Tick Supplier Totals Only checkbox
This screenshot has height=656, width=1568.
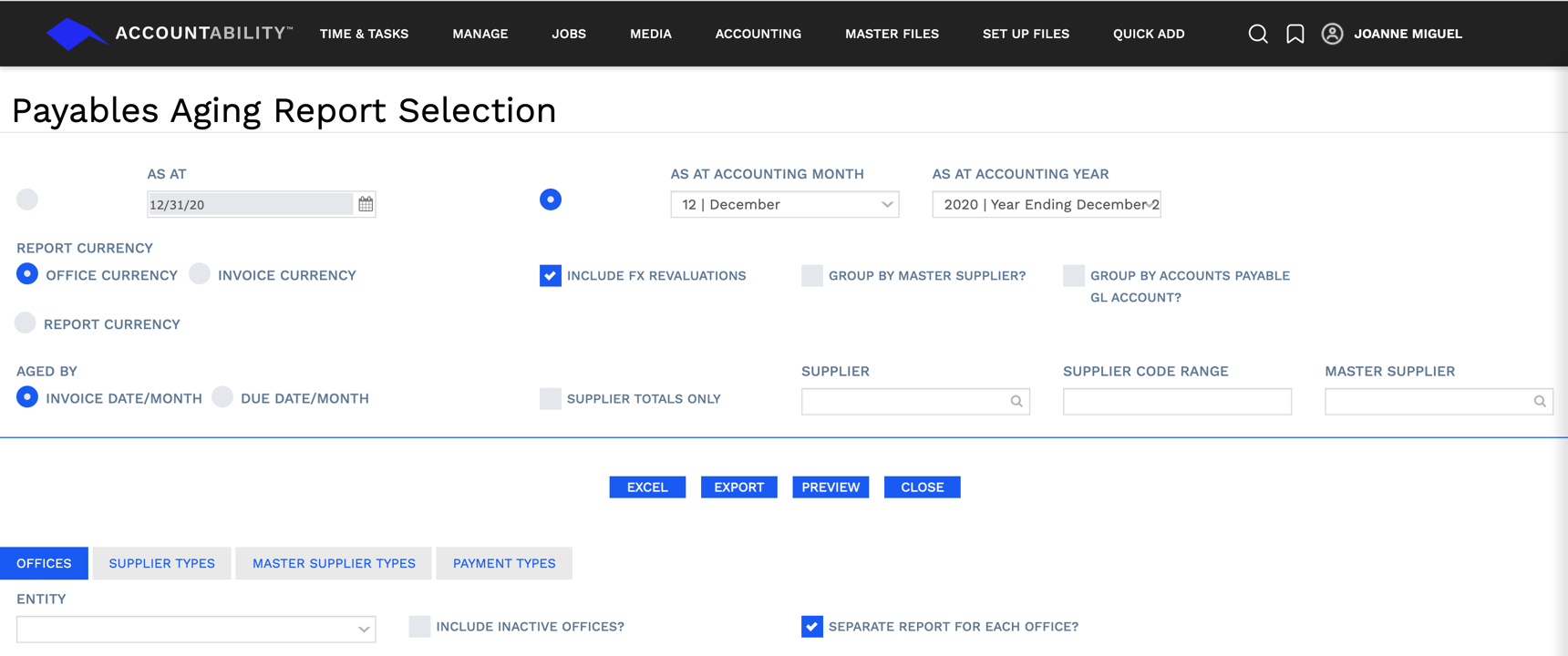551,398
